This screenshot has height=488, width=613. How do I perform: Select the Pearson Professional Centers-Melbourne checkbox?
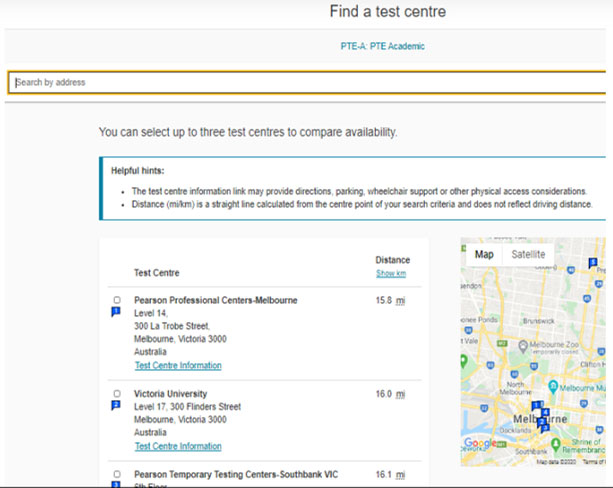point(117,300)
